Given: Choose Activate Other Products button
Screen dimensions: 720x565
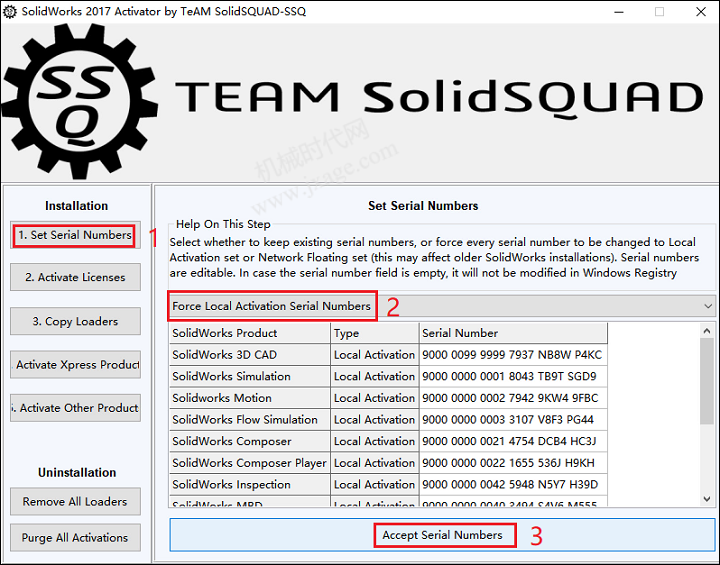Looking at the screenshot, I should [75, 408].
